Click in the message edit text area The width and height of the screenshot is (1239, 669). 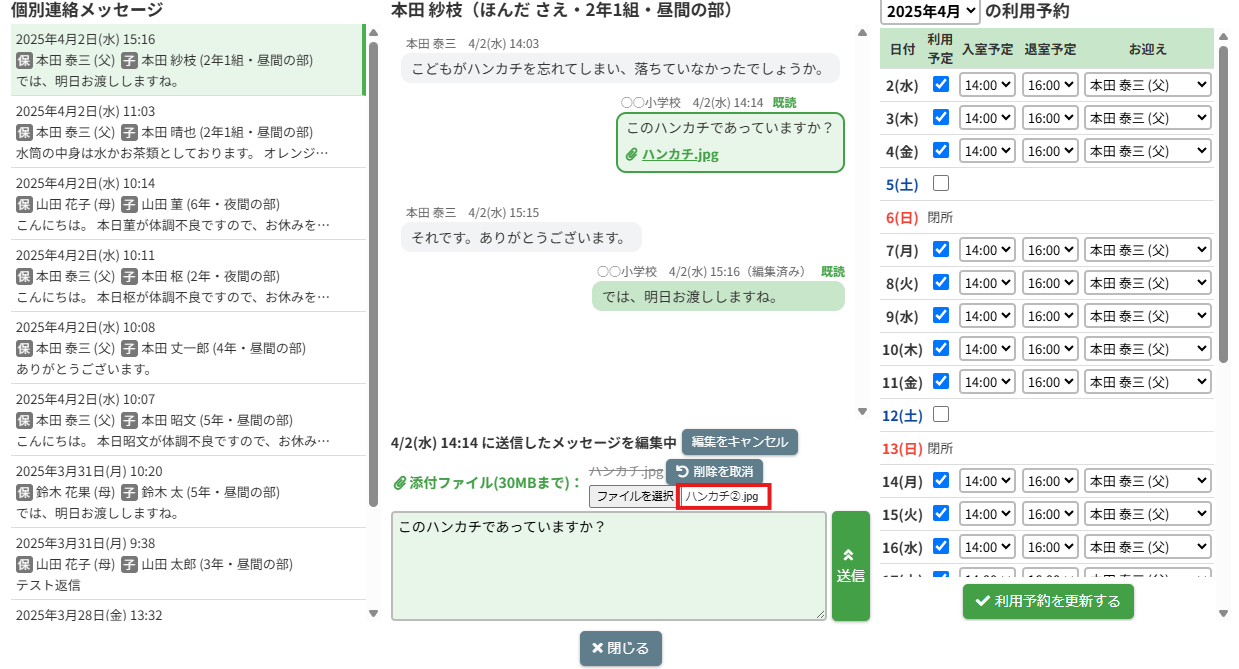click(x=608, y=566)
